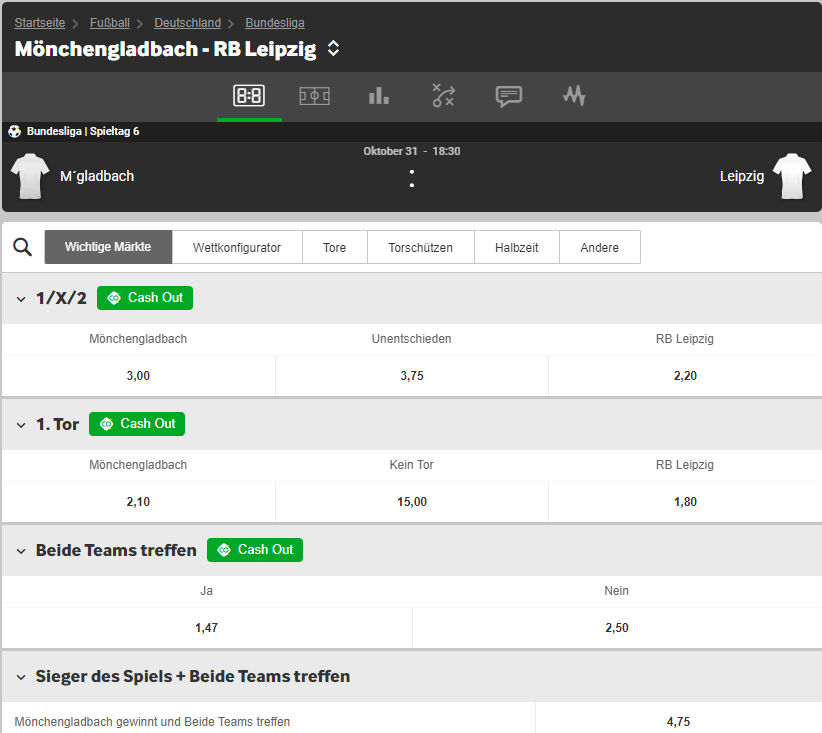The width and height of the screenshot is (822, 733).
Task: Click the Bundesliga football icon
Action: [x=15, y=132]
